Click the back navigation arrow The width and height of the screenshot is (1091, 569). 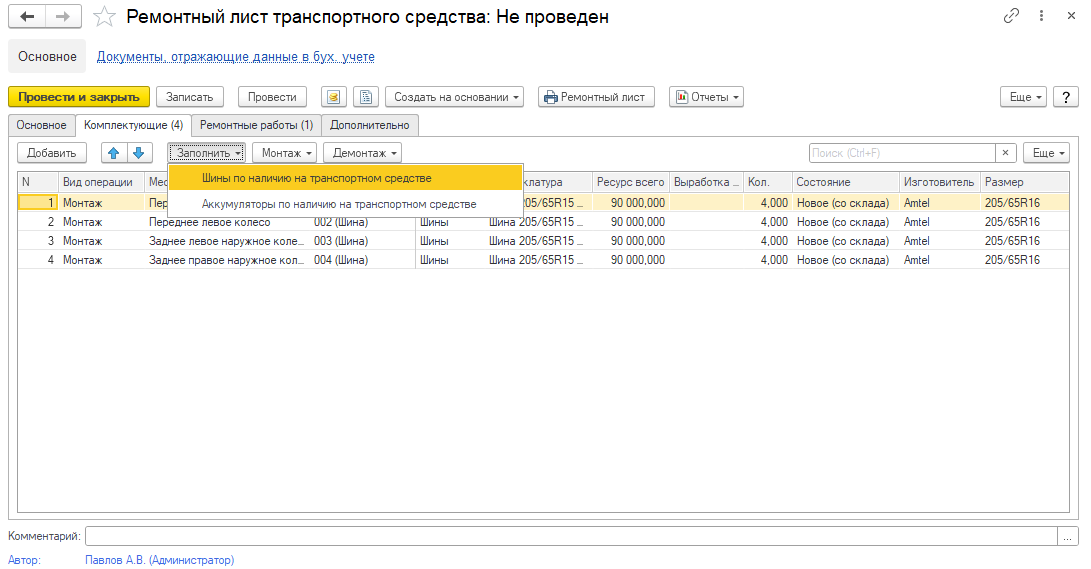point(27,17)
